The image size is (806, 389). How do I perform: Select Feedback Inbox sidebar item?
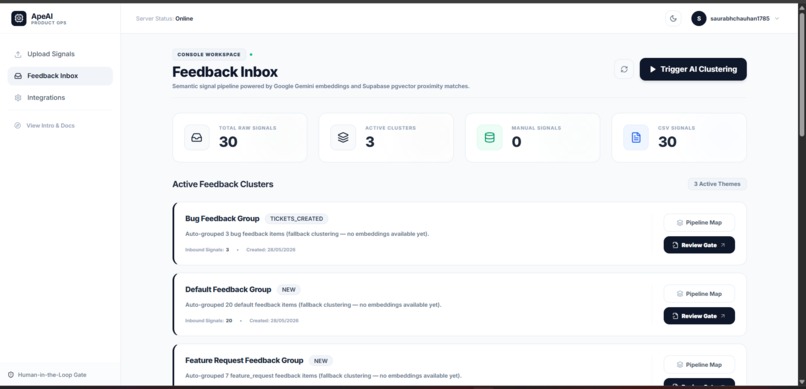60,76
